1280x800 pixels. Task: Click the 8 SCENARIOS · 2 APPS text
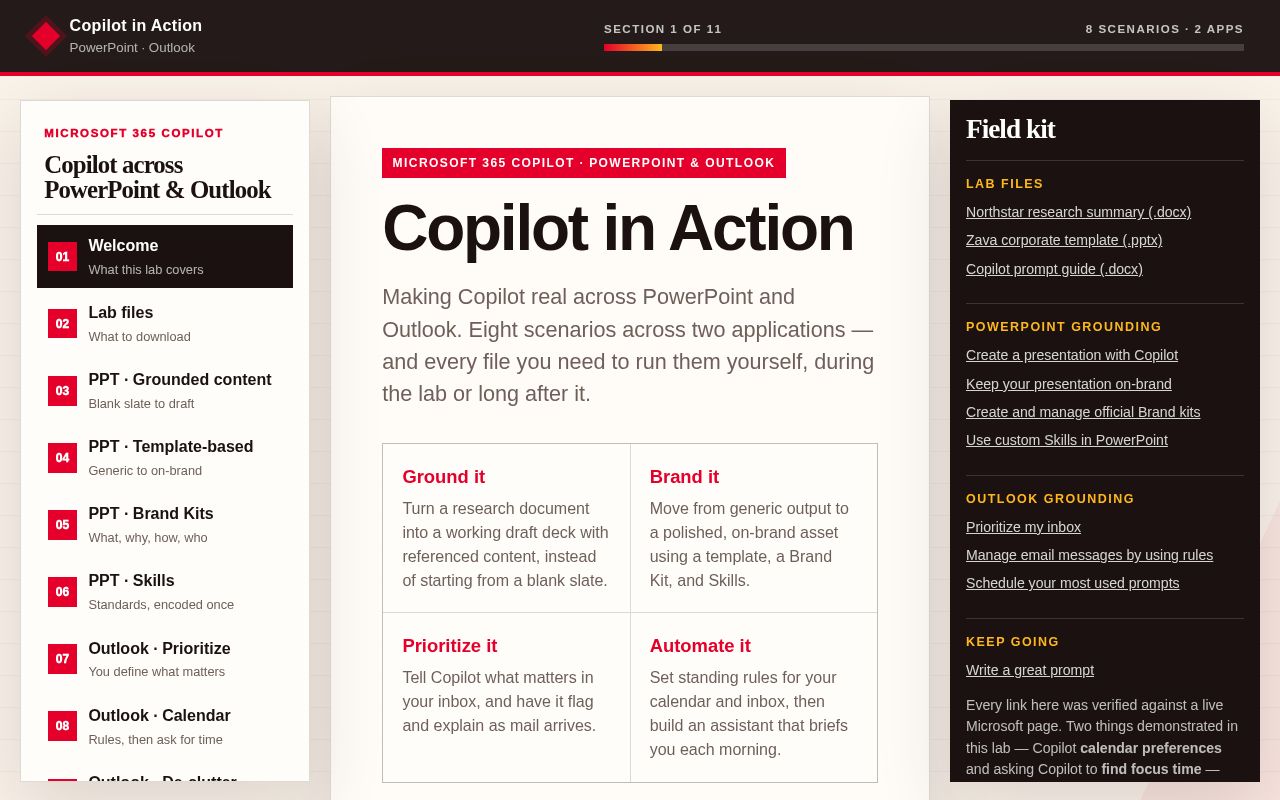pyautogui.click(x=1165, y=29)
